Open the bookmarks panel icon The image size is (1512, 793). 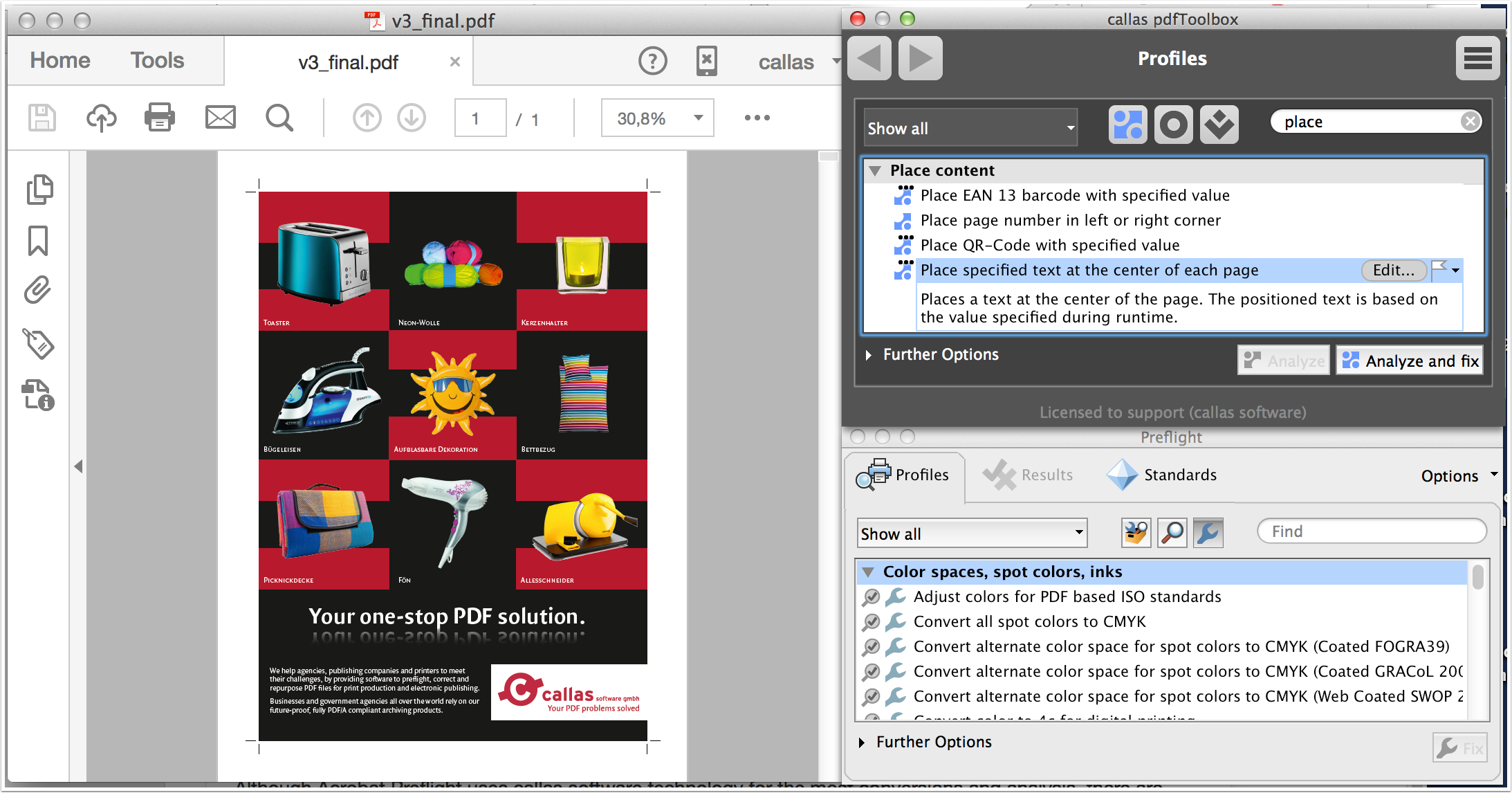[38, 241]
